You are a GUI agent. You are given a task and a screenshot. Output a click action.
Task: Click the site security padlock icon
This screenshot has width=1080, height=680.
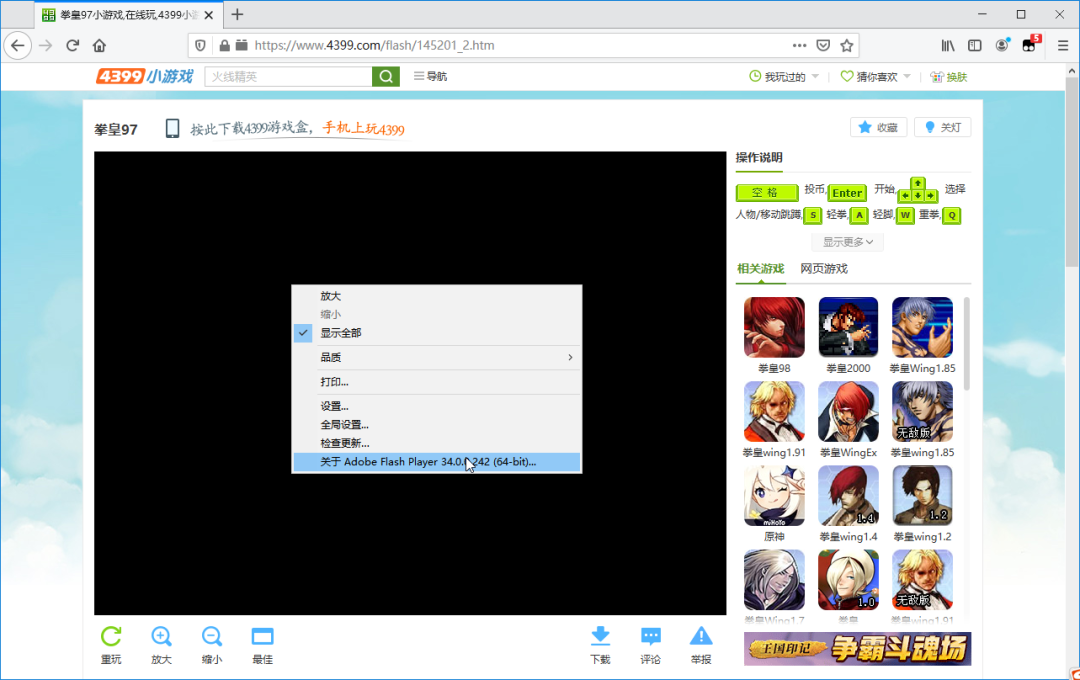[224, 45]
